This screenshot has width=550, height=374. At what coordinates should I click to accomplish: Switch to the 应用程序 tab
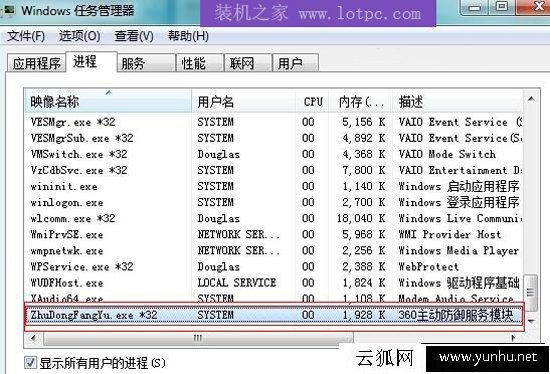coord(36,63)
